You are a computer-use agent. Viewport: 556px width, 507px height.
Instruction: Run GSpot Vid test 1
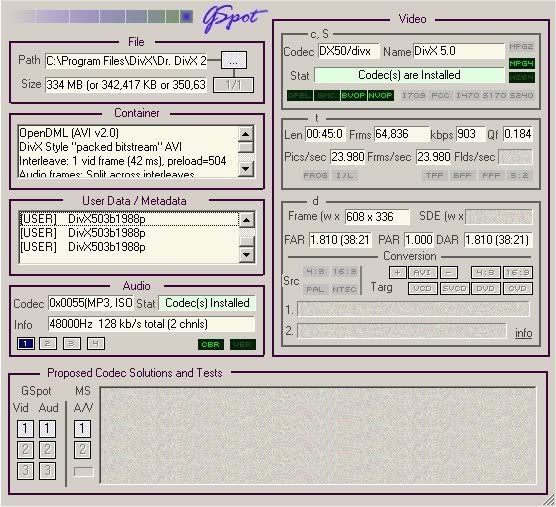click(26, 429)
